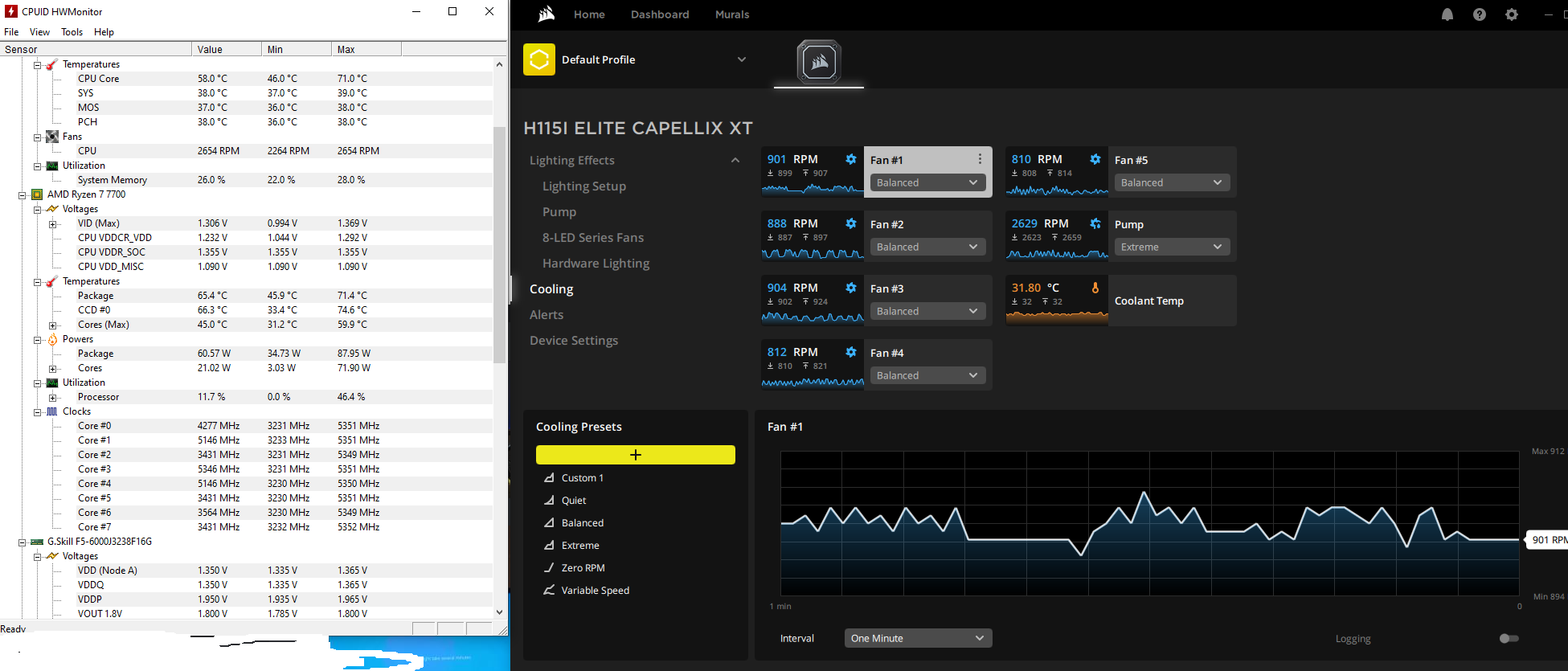Screen dimensions: 1568x671
Task: Select the Core #3 clock row
Action: tap(246, 469)
